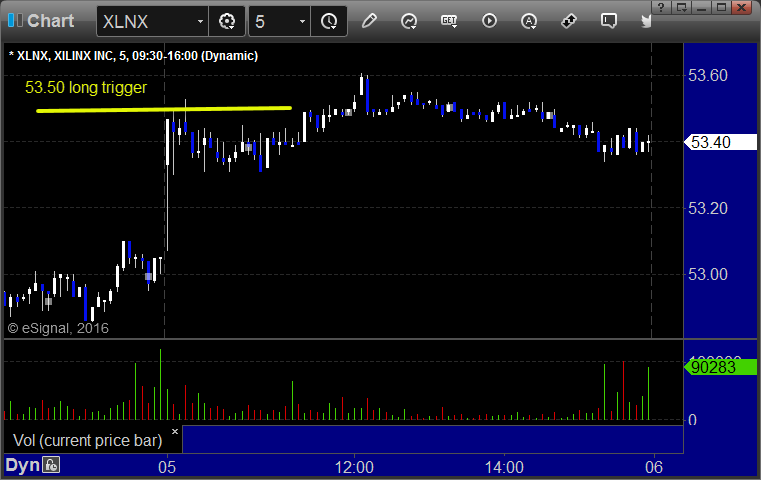Select the pencil drawing tool

369,21
